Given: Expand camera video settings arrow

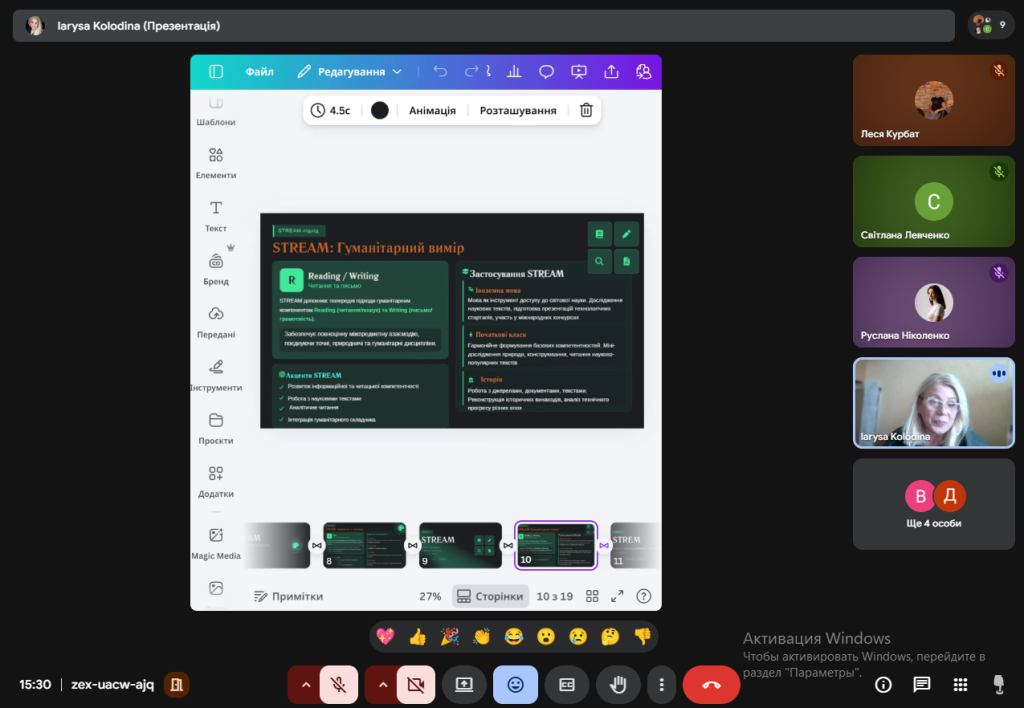Looking at the screenshot, I should [x=382, y=685].
